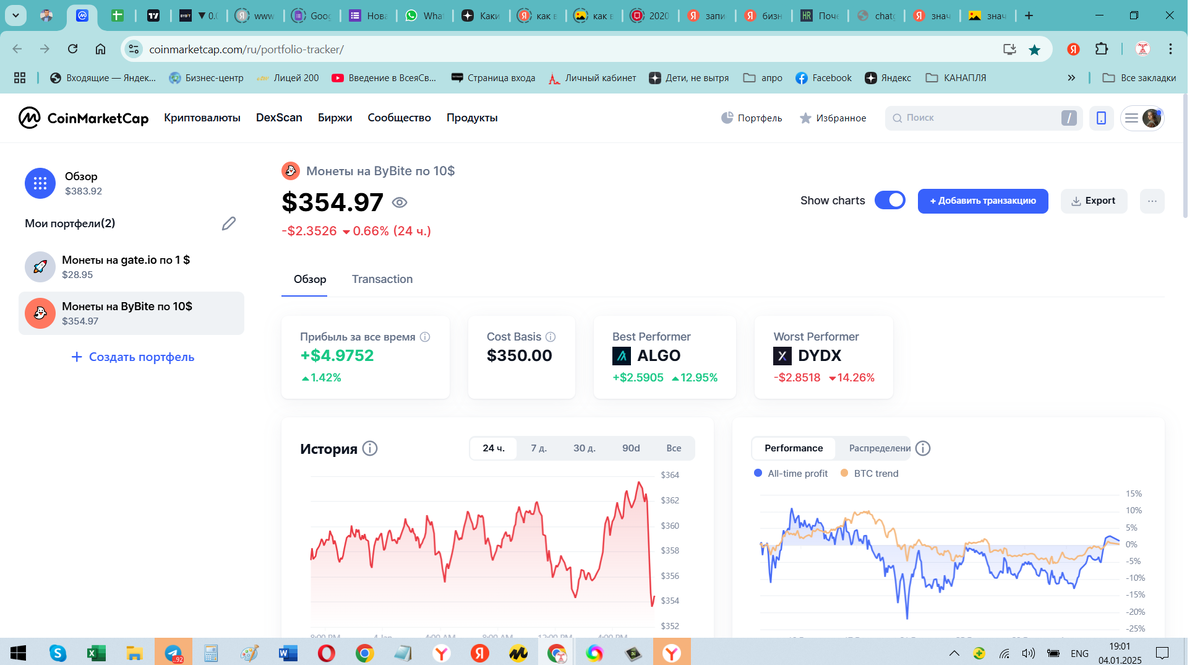1200x665 pixels.
Task: Bookmark this page with the star icon
Action: tap(1035, 49)
